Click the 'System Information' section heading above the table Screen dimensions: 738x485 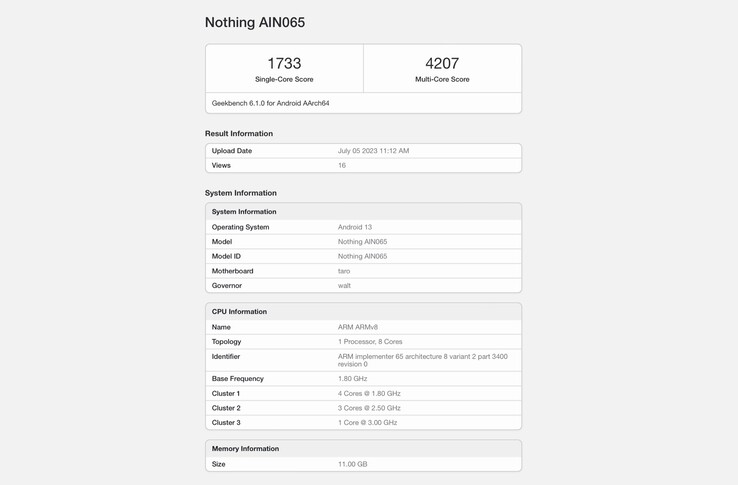[241, 193]
